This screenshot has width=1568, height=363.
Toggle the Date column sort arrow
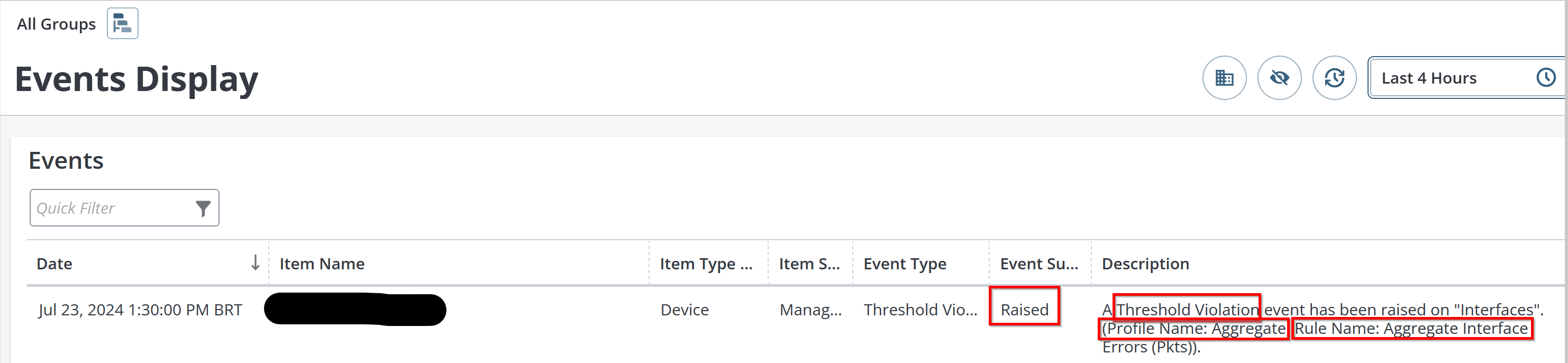[x=256, y=263]
